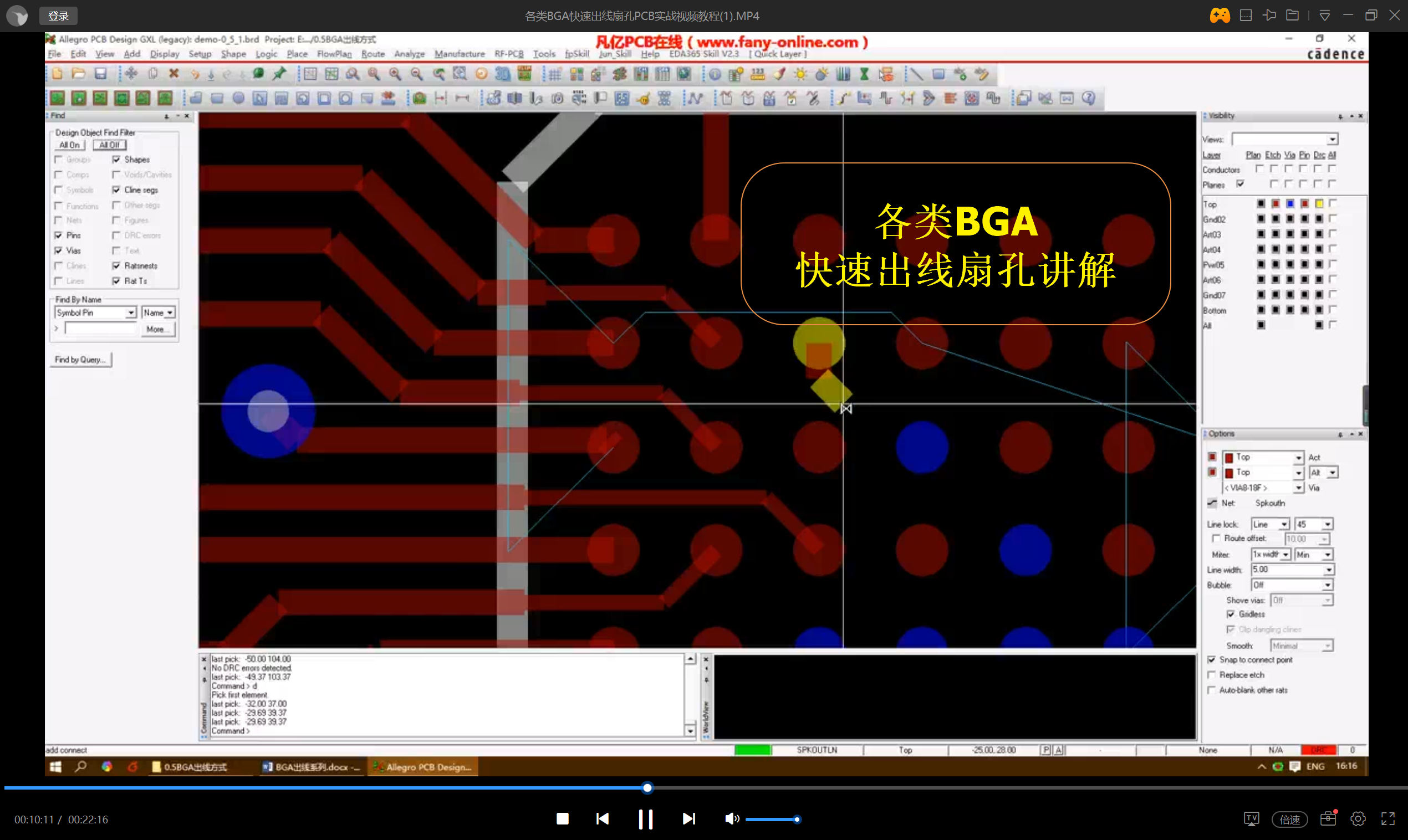Click the Find By Name input field

(x=101, y=329)
